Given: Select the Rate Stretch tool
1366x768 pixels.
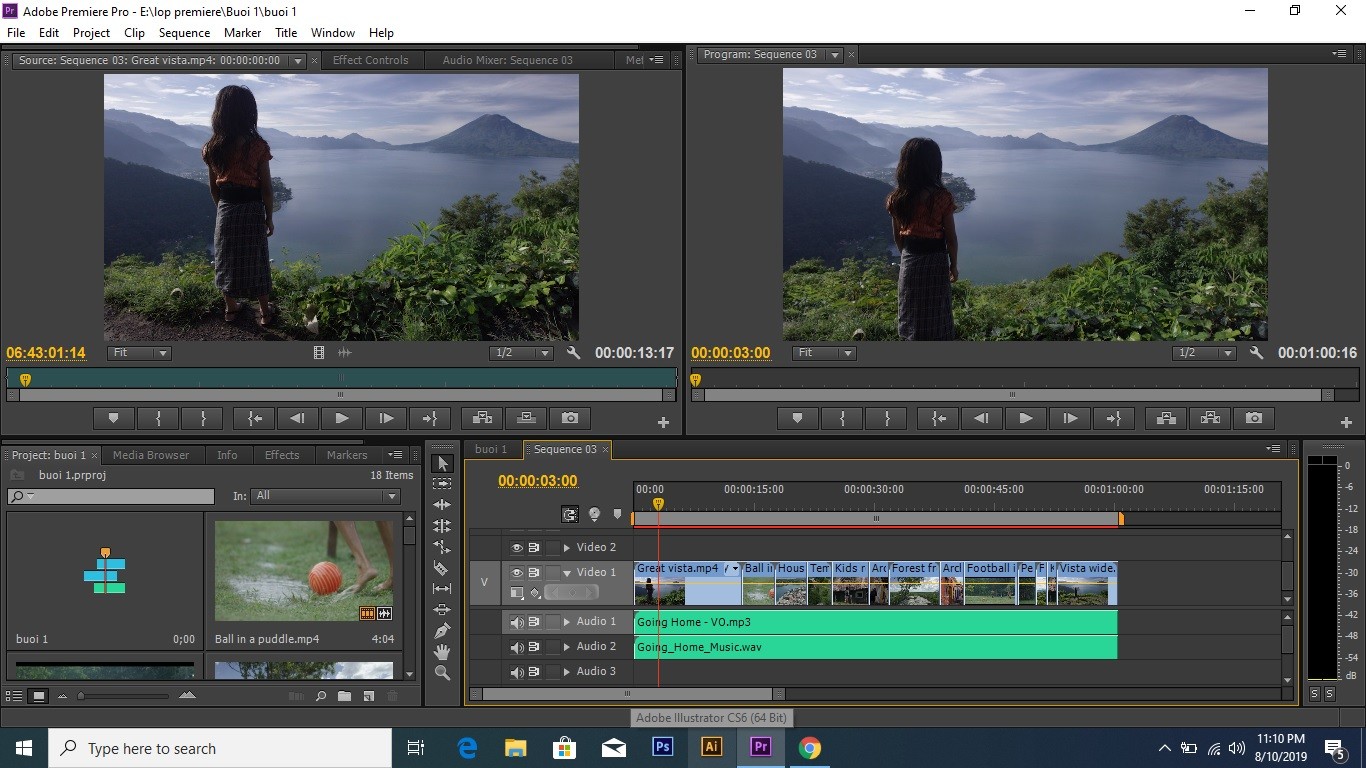Looking at the screenshot, I should point(442,547).
